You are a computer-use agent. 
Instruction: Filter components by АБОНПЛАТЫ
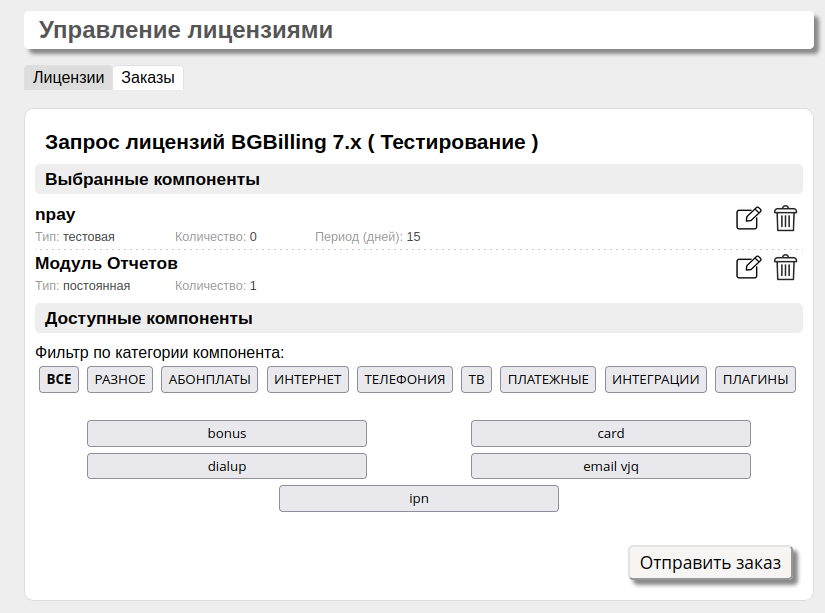pyautogui.click(x=210, y=380)
